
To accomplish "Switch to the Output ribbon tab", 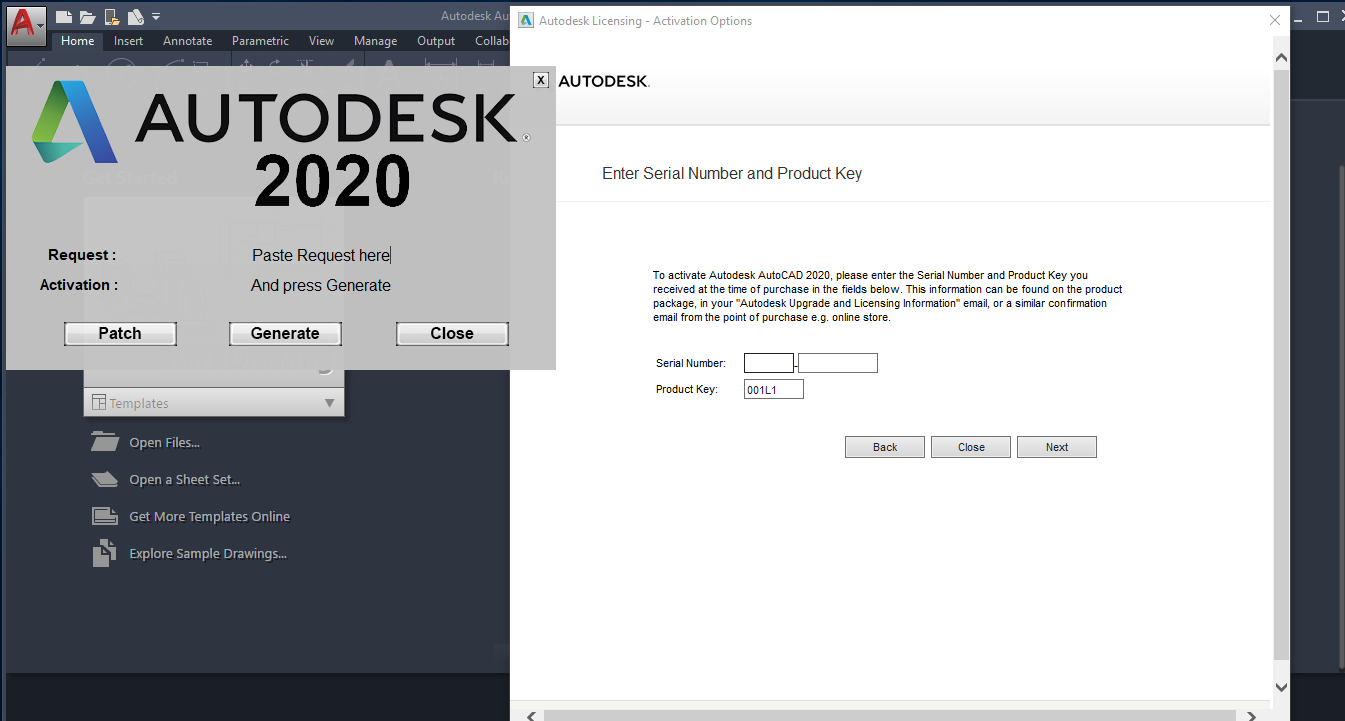I will tap(436, 41).
